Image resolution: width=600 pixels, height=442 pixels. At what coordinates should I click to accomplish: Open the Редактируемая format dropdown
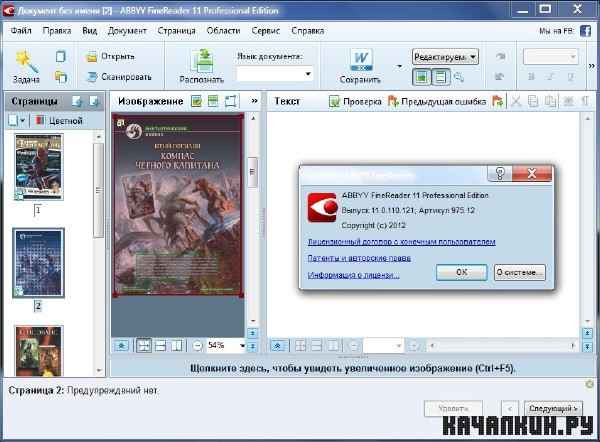coord(445,57)
